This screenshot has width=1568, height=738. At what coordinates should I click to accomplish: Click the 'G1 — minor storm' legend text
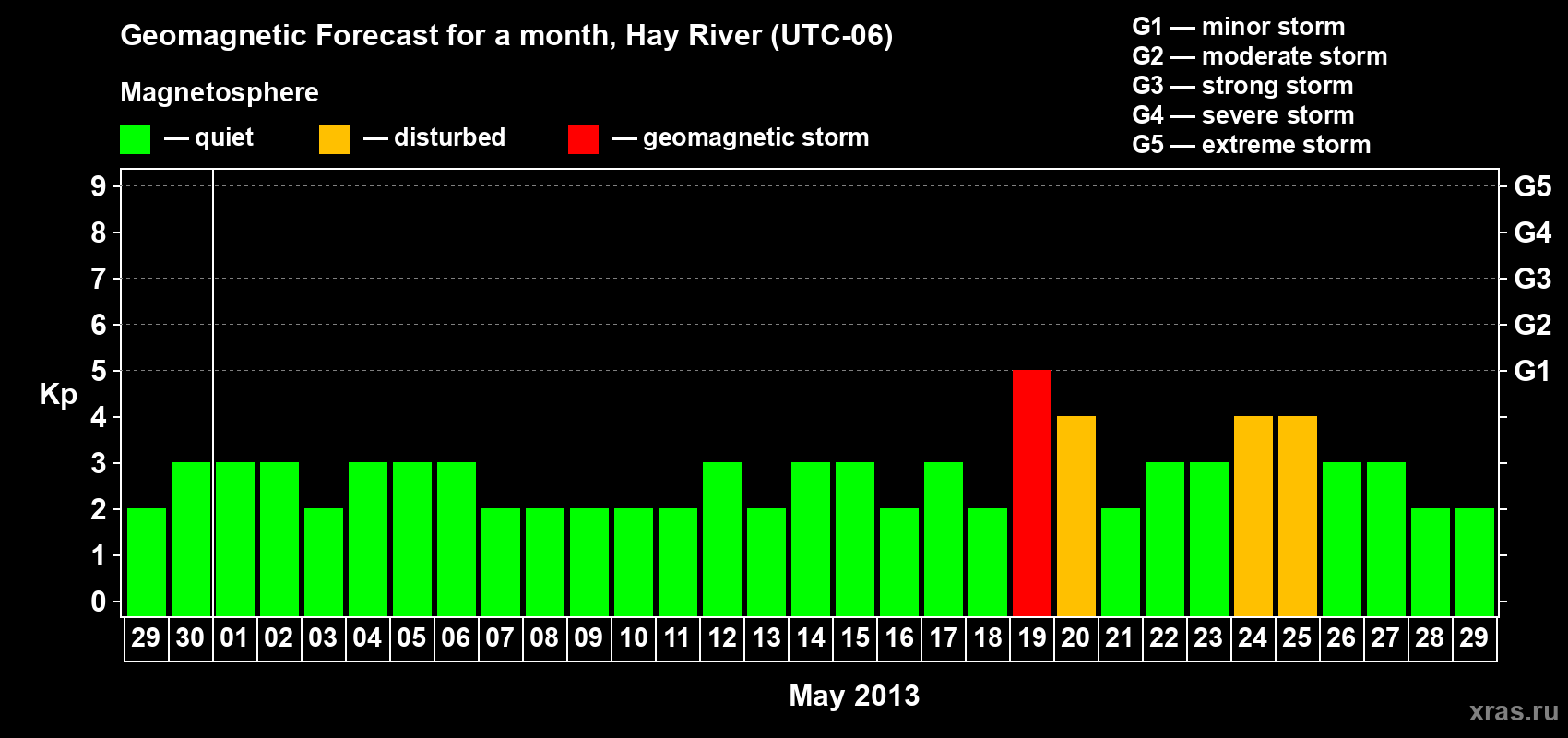pyautogui.click(x=1239, y=27)
